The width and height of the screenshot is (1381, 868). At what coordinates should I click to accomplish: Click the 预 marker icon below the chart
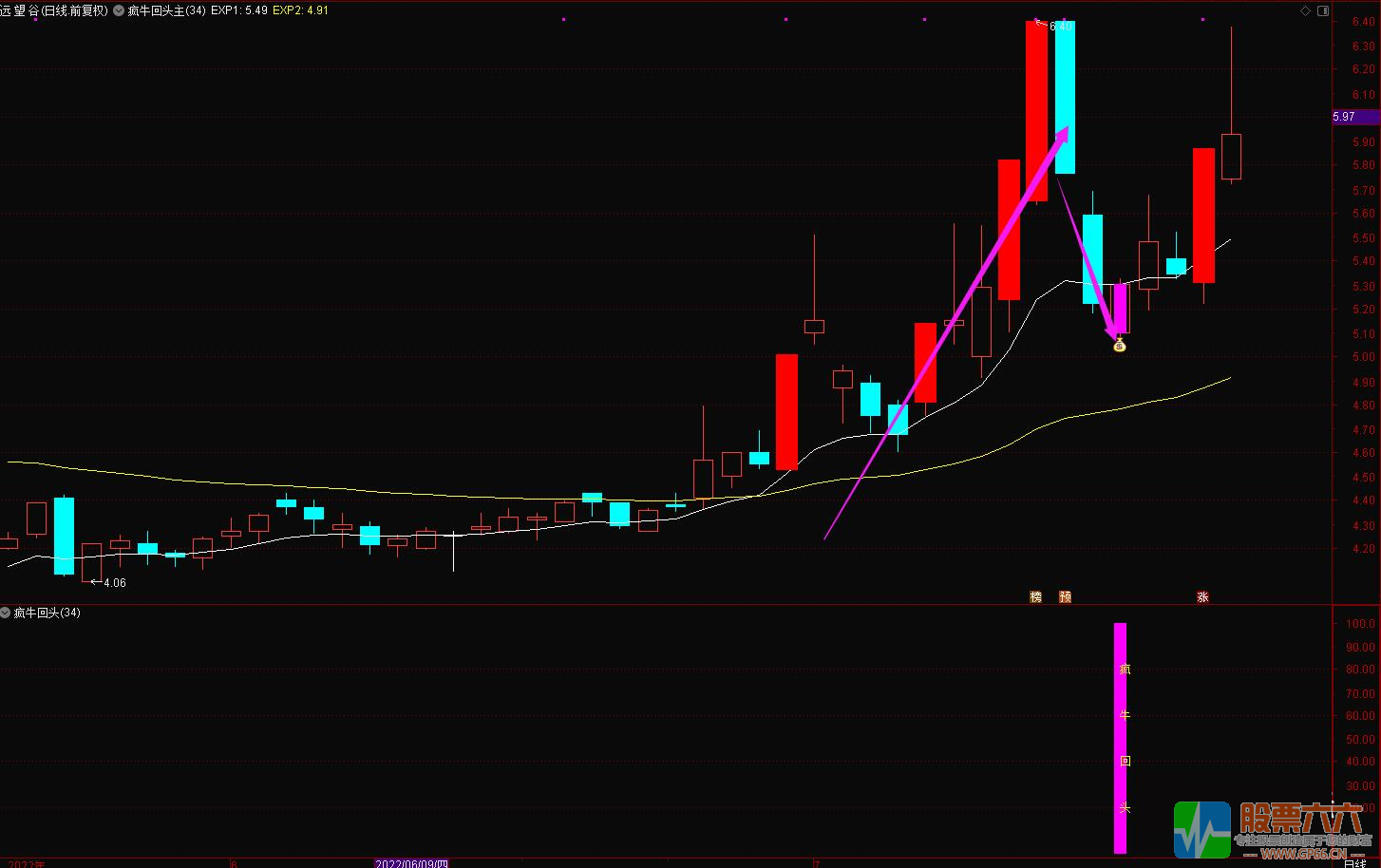[x=1065, y=597]
